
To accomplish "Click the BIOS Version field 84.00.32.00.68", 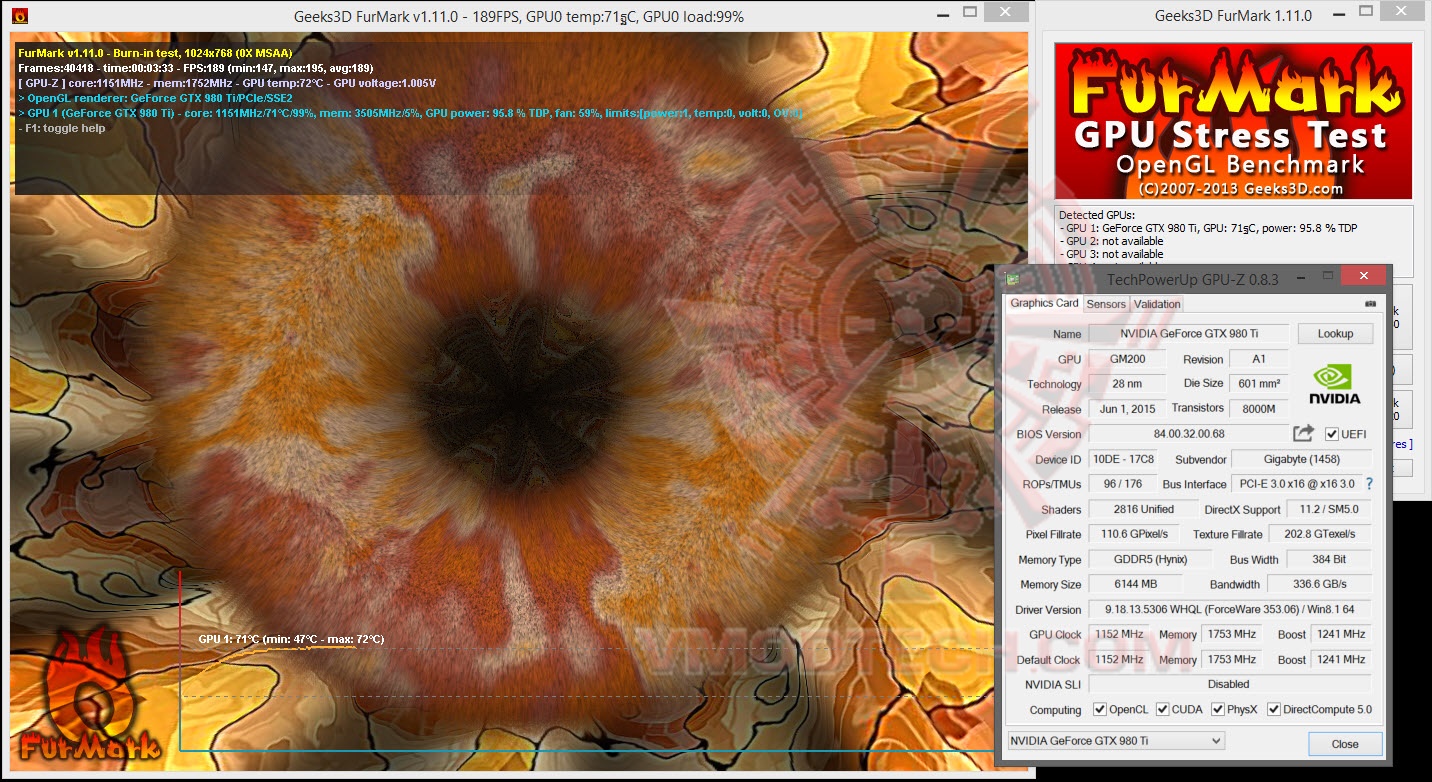I will pyautogui.click(x=1188, y=434).
